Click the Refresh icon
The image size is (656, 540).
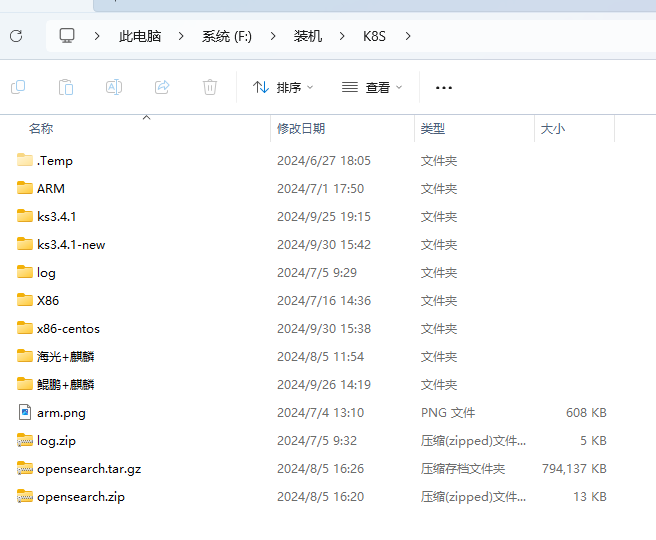[x=16, y=36]
